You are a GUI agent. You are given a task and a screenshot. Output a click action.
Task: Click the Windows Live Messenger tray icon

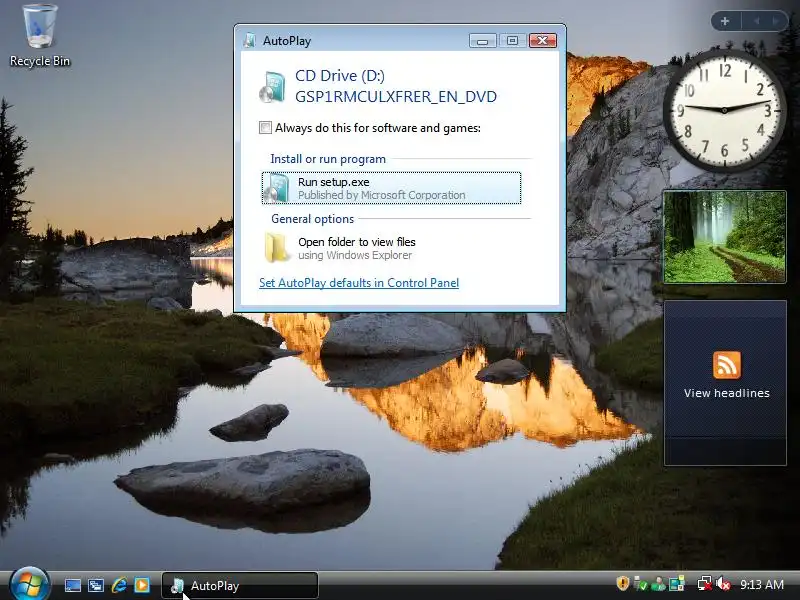click(x=658, y=584)
